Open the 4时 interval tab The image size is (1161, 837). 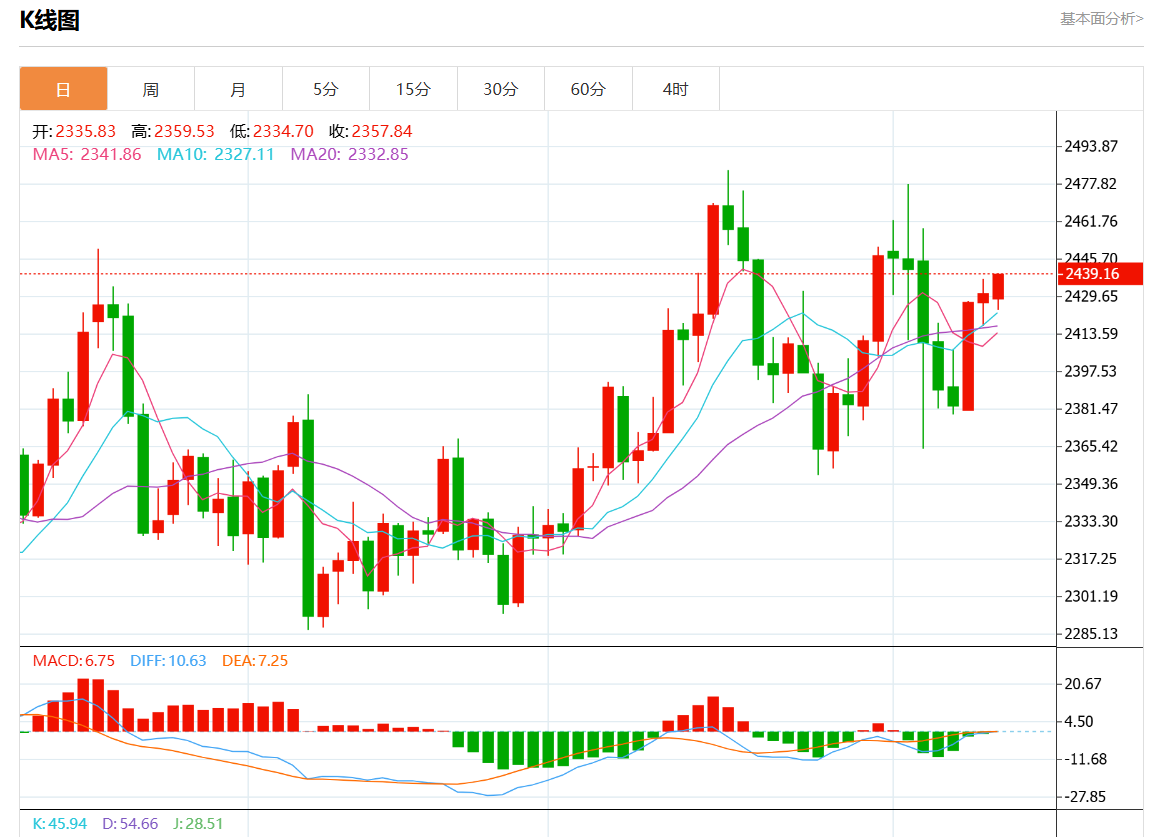[x=675, y=89]
